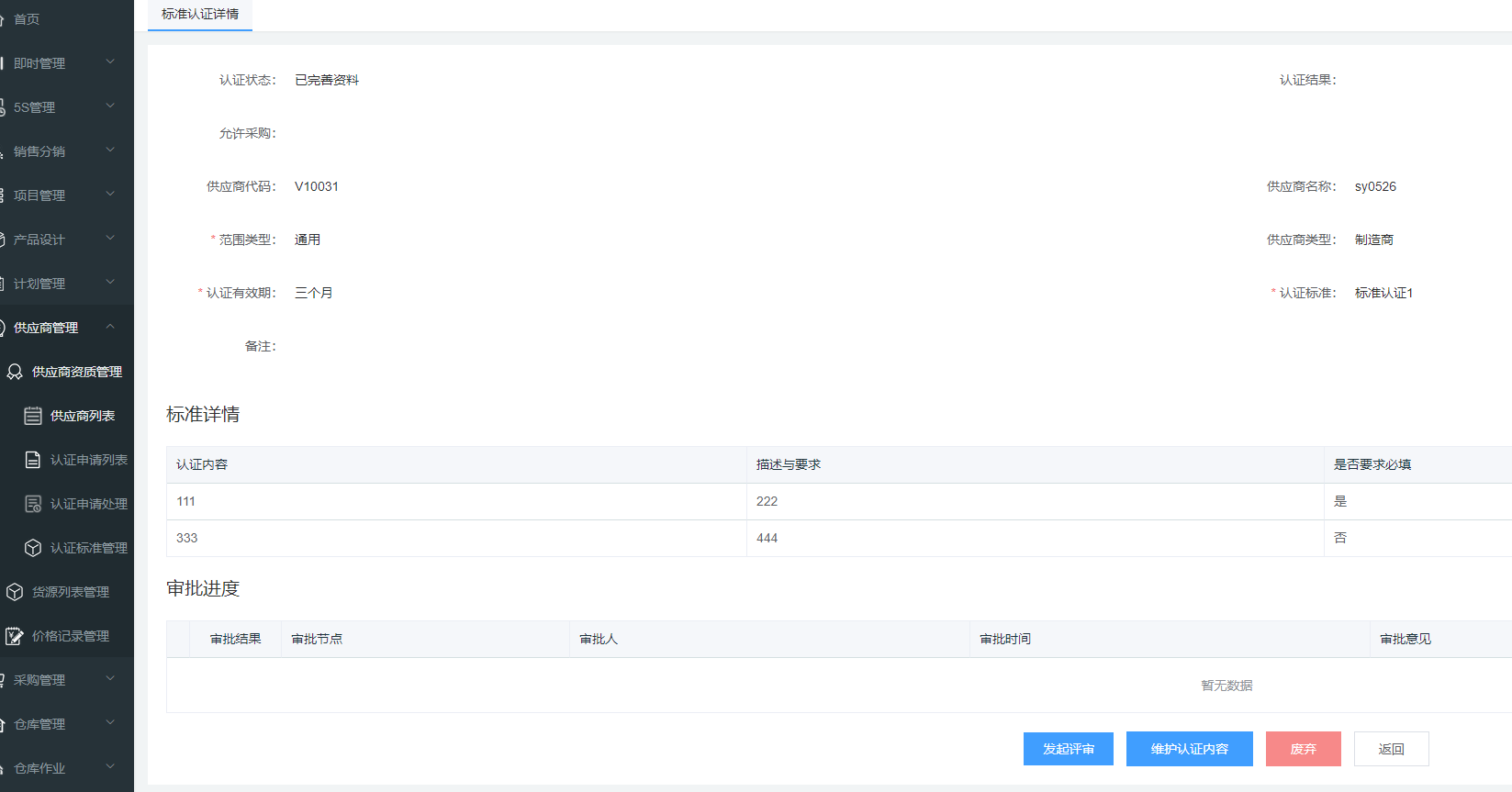The height and width of the screenshot is (792, 1512).
Task: Click the 维护认证内容 button
Action: point(1189,749)
